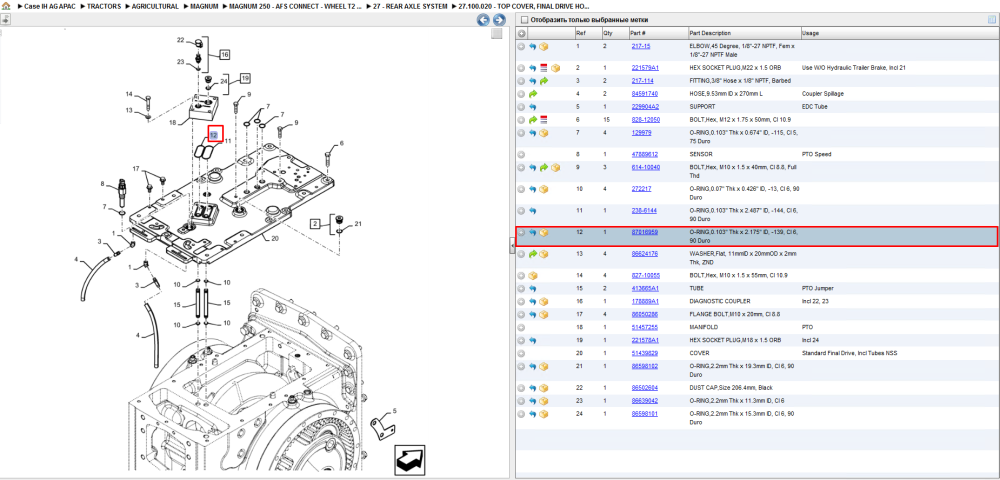Viewport: 1000px width, 480px height.
Task: Open MAGNUM 250 - AFS CONNECT breadcrumb
Action: 297,6
